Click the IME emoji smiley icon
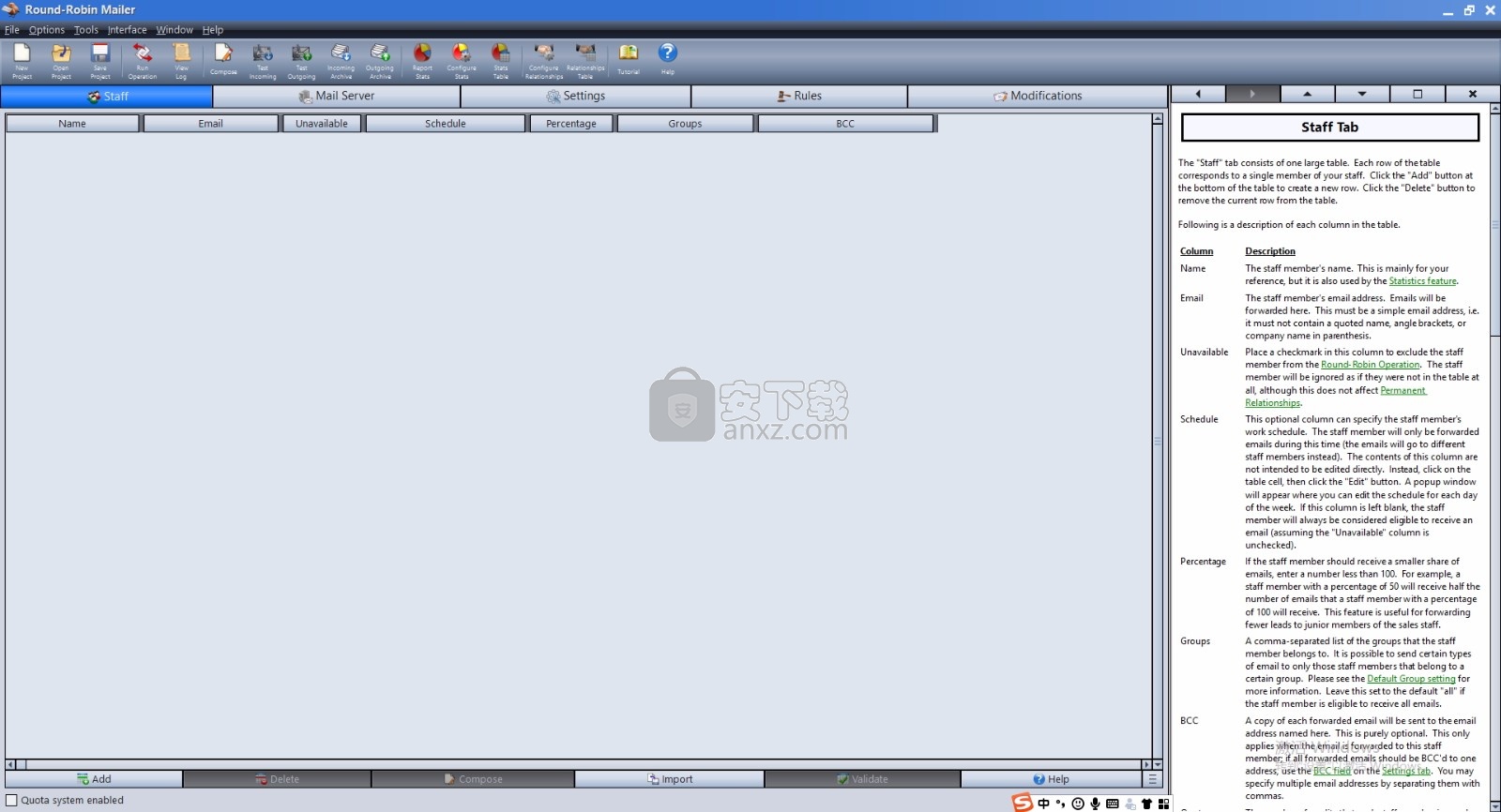The width and height of the screenshot is (1501, 812). point(1078,804)
